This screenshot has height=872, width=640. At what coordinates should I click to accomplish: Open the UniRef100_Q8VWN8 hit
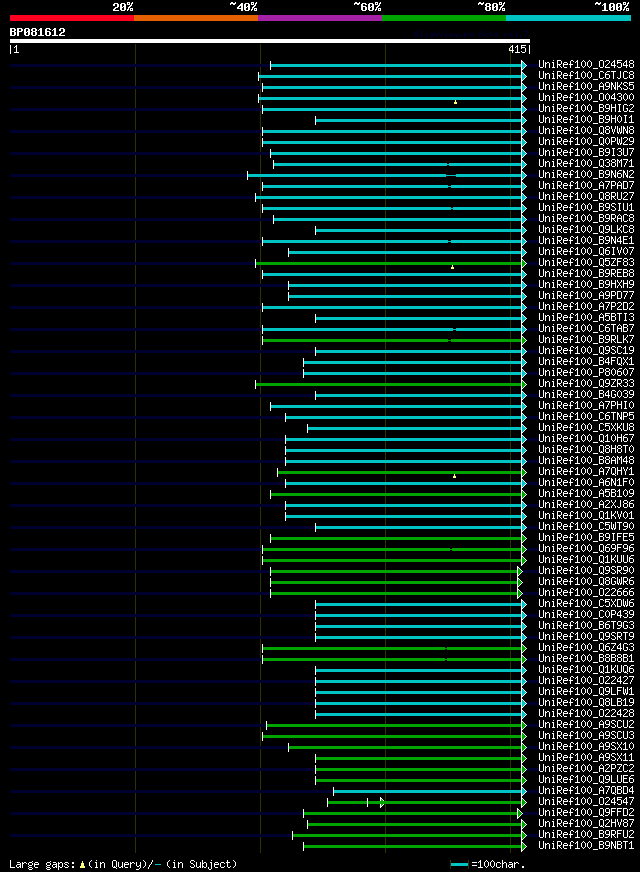(x=586, y=131)
